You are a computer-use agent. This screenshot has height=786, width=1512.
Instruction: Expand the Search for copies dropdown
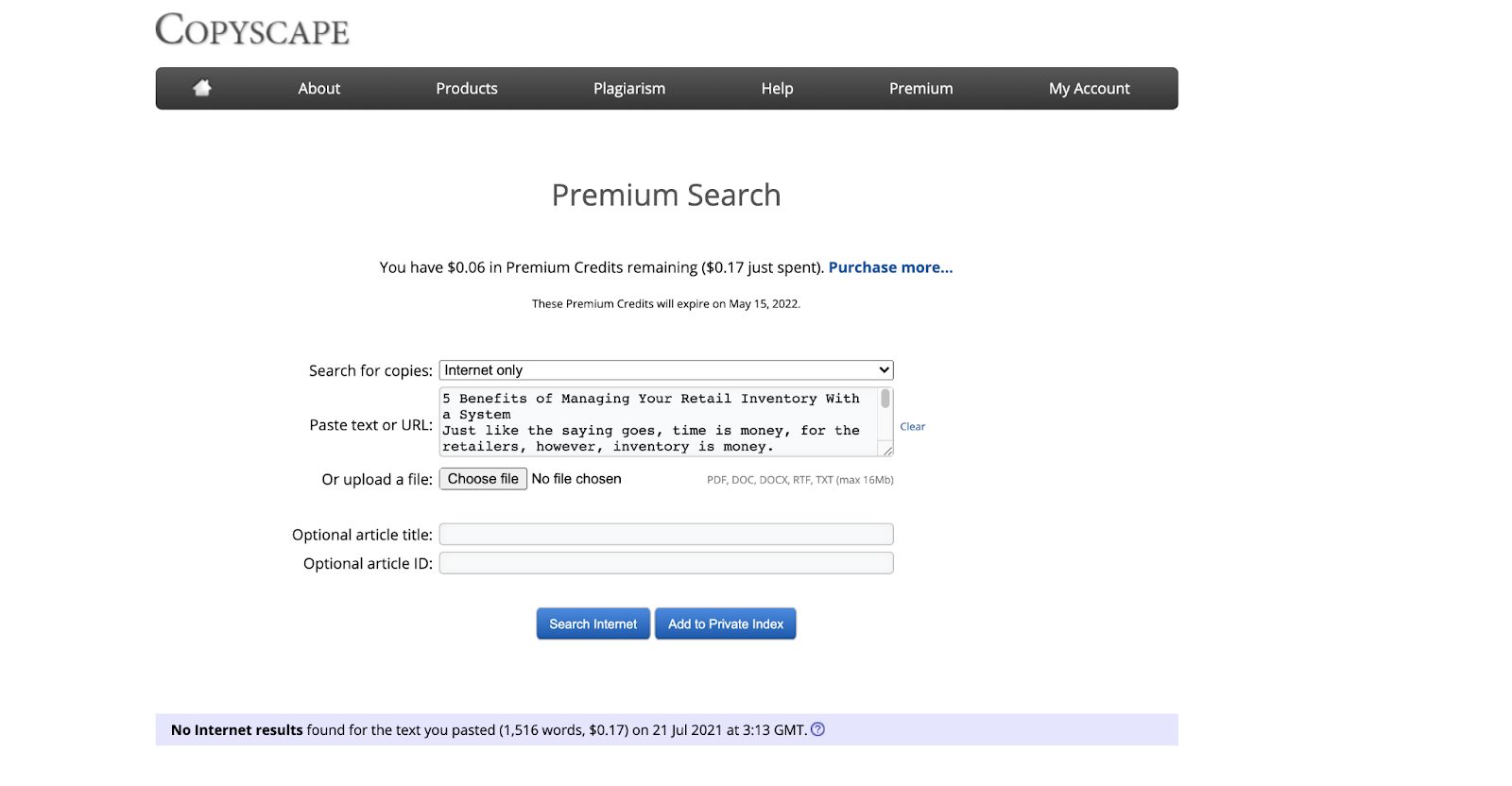666,370
